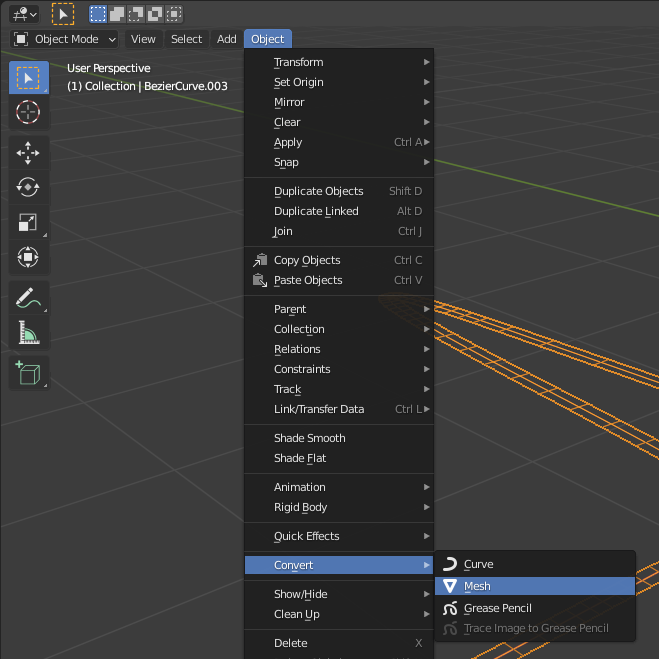The height and width of the screenshot is (659, 659).
Task: Expand the Relations submenu
Action: (339, 349)
